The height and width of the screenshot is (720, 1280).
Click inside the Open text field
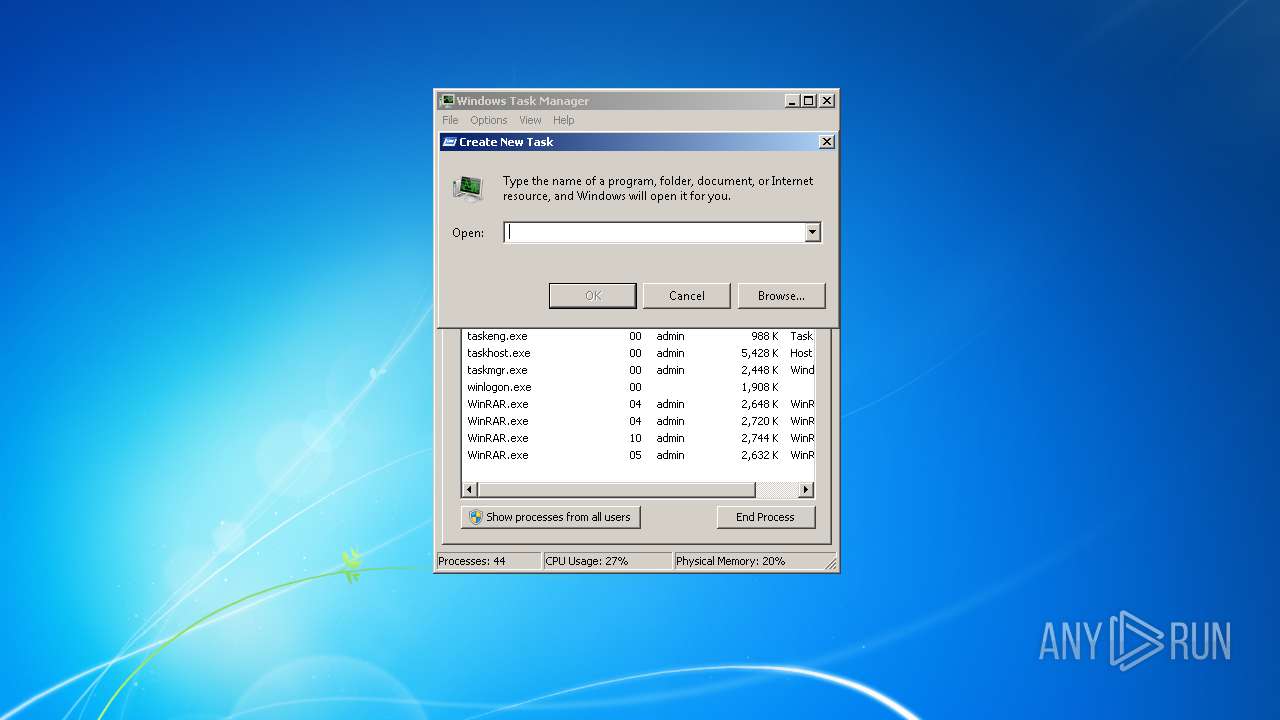coord(654,232)
